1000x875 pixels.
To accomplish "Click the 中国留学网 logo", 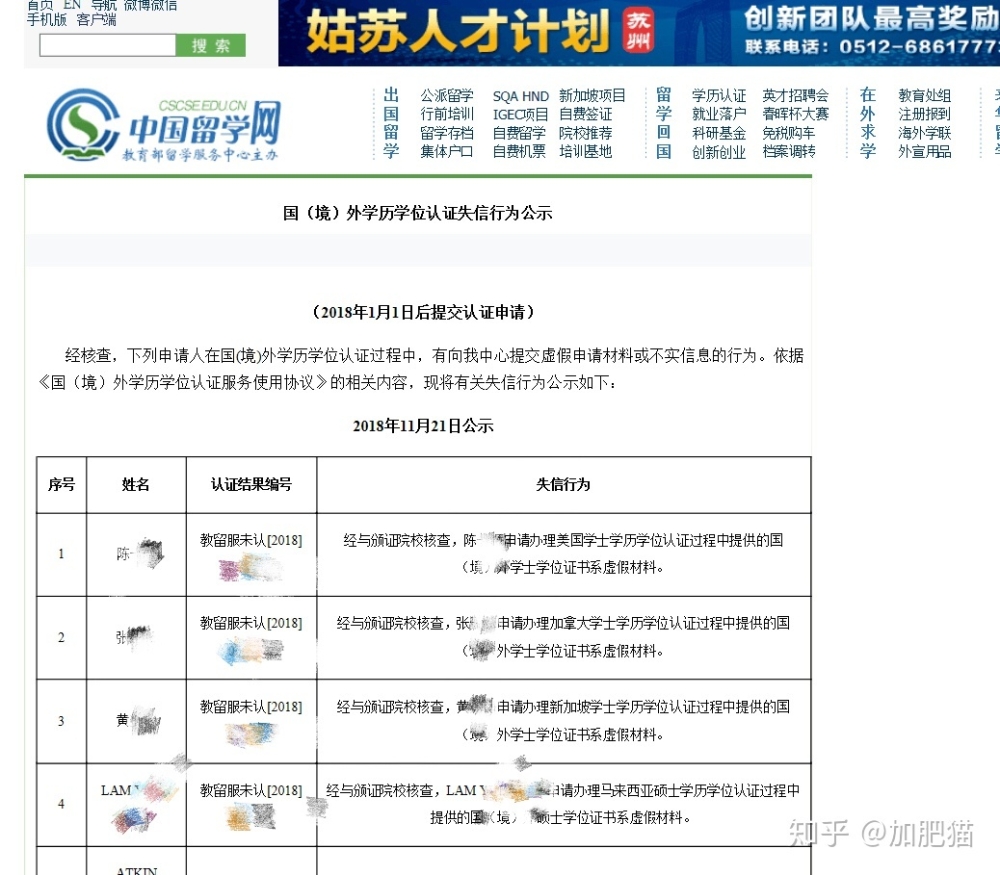I will coord(164,126).
